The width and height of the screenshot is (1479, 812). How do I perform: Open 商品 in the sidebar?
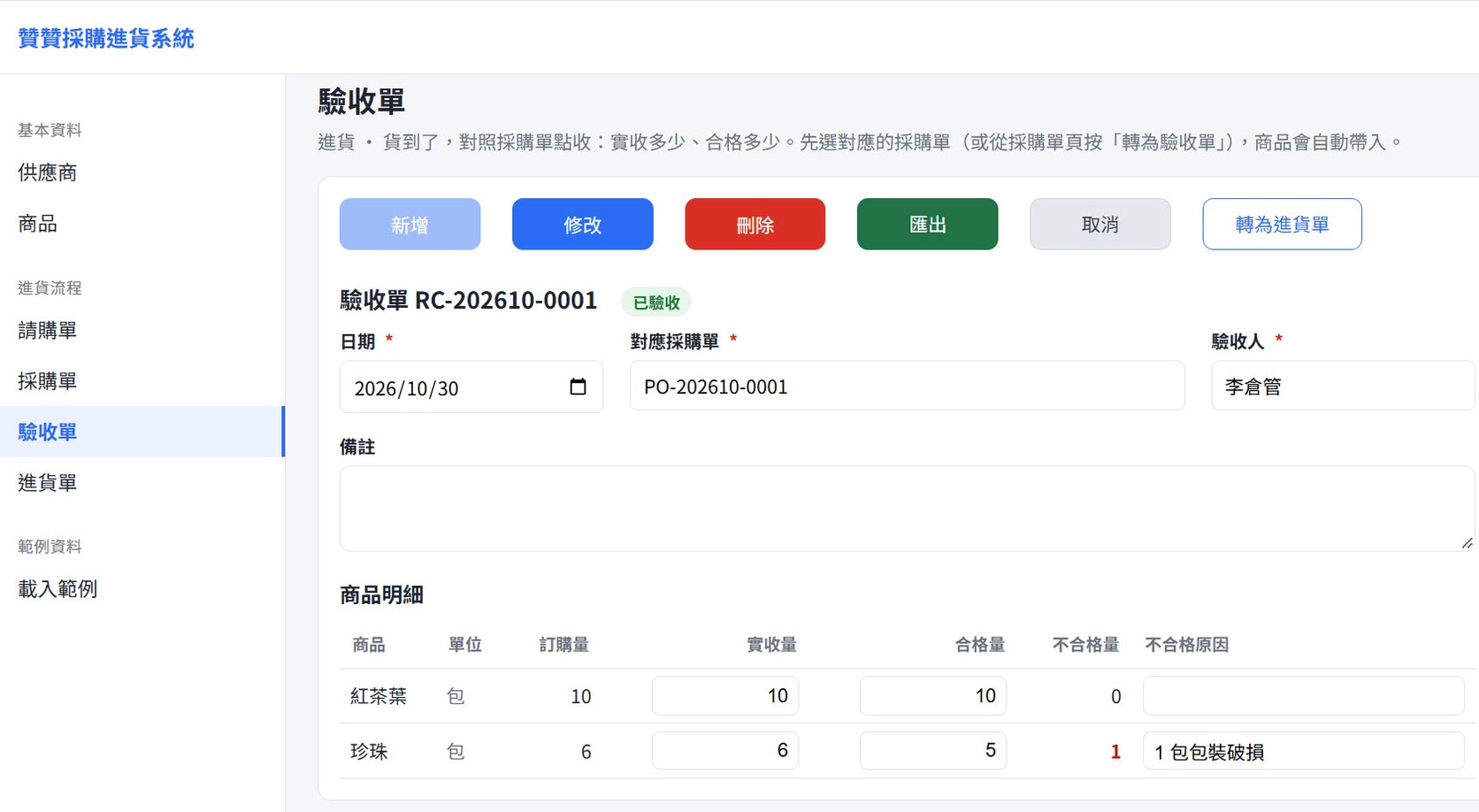tap(142, 224)
